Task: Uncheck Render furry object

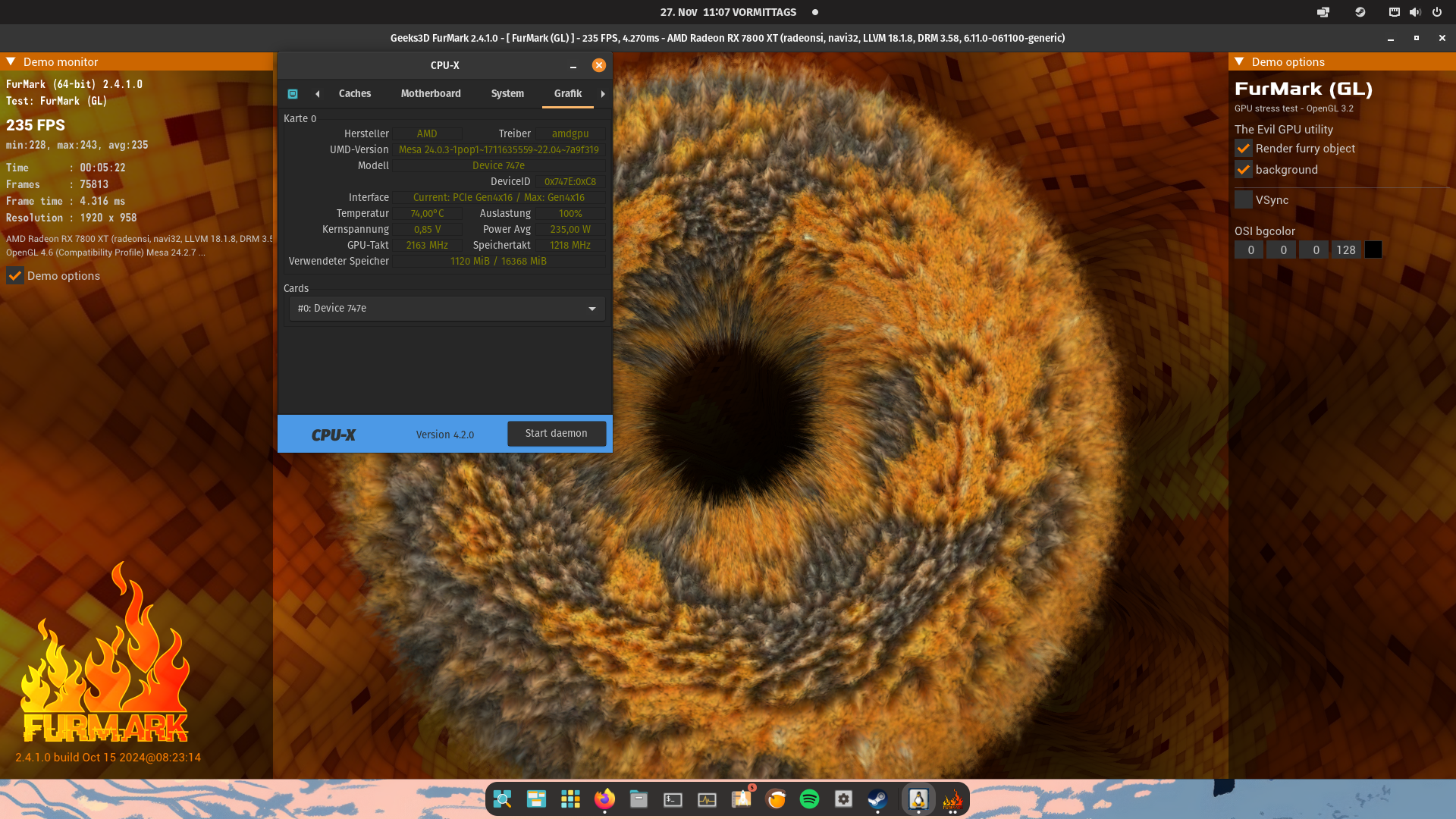Action: coord(1243,149)
